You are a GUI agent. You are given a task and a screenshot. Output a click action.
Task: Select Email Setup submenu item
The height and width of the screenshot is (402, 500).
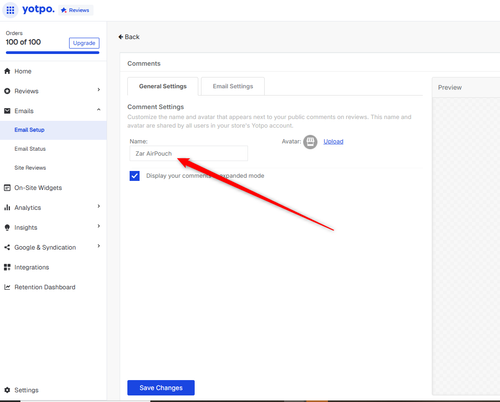pos(53,130)
